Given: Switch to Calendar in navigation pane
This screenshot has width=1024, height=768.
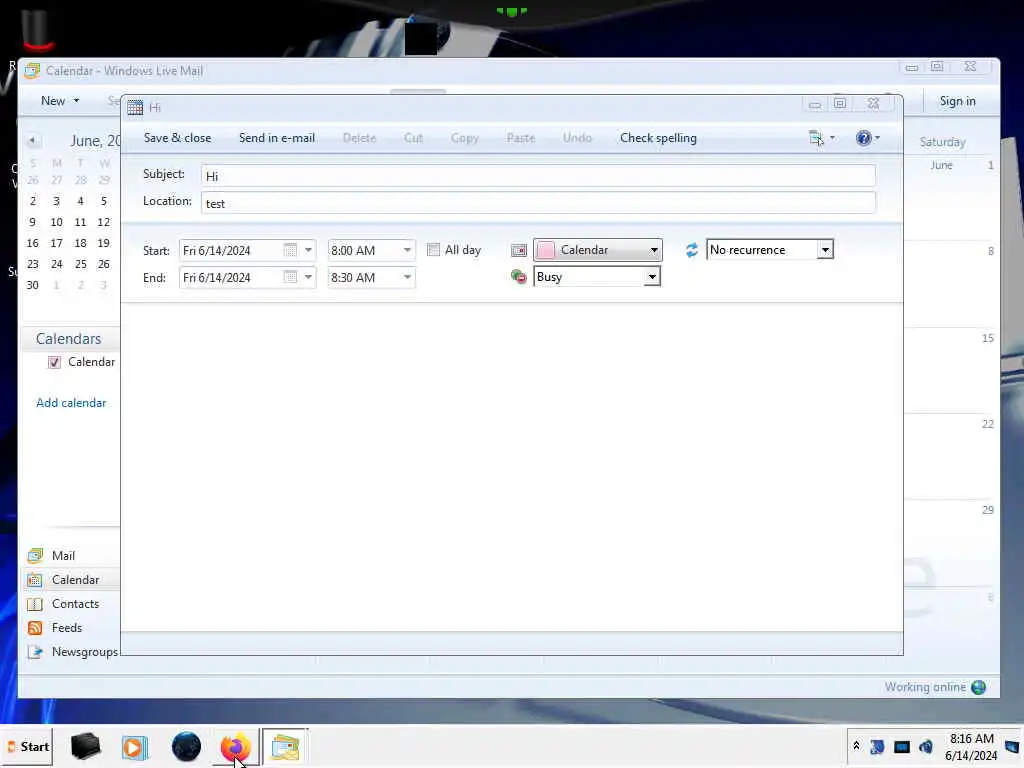Looking at the screenshot, I should point(75,580).
